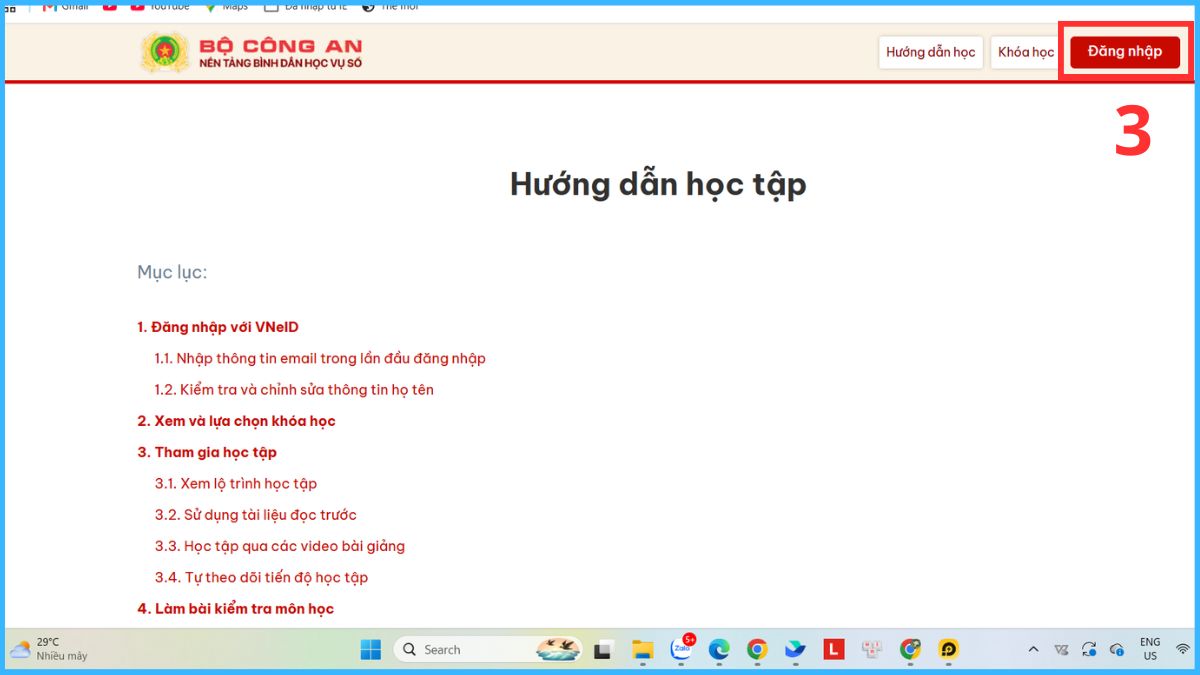Click the cloud status icon in the system tray

point(1117,649)
